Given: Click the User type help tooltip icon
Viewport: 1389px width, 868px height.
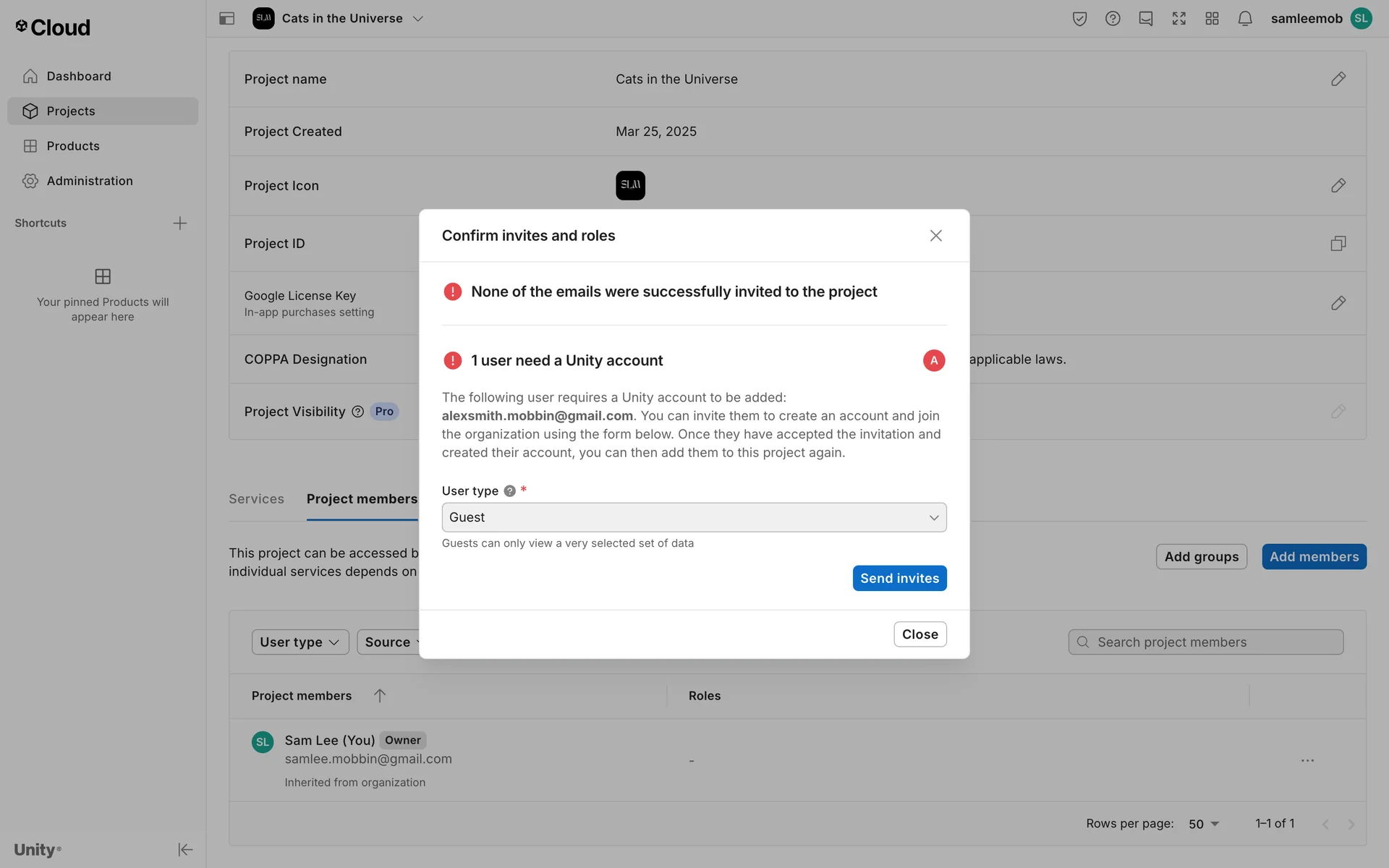Looking at the screenshot, I should tap(509, 491).
